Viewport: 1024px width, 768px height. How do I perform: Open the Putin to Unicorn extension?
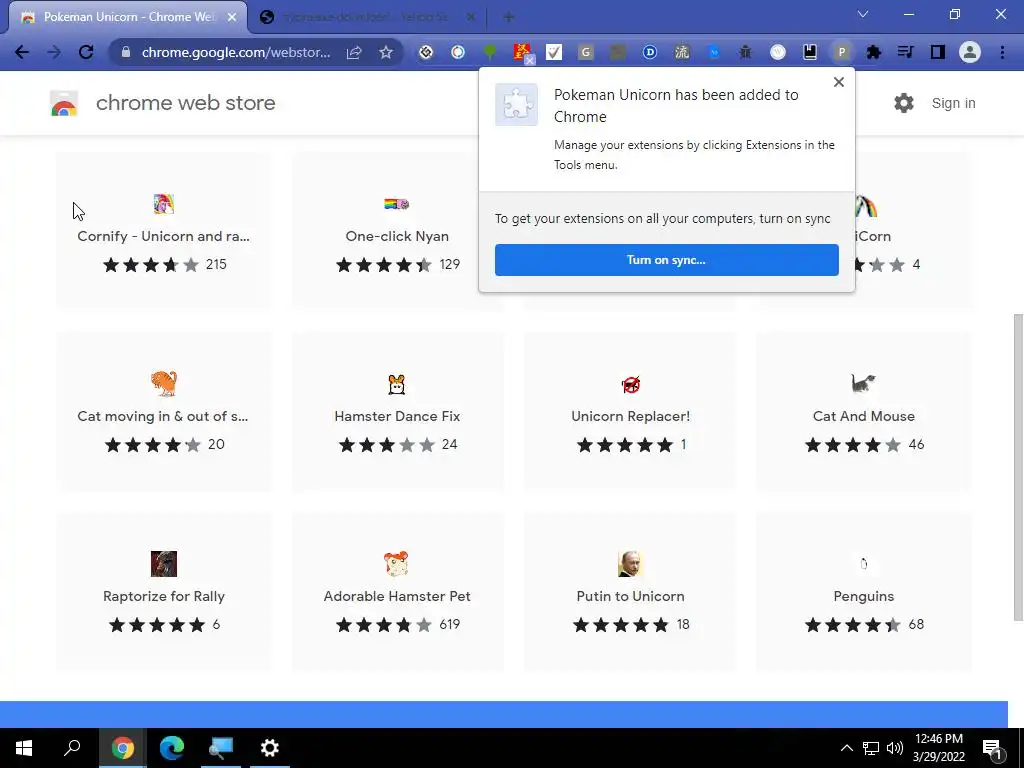[x=630, y=590]
